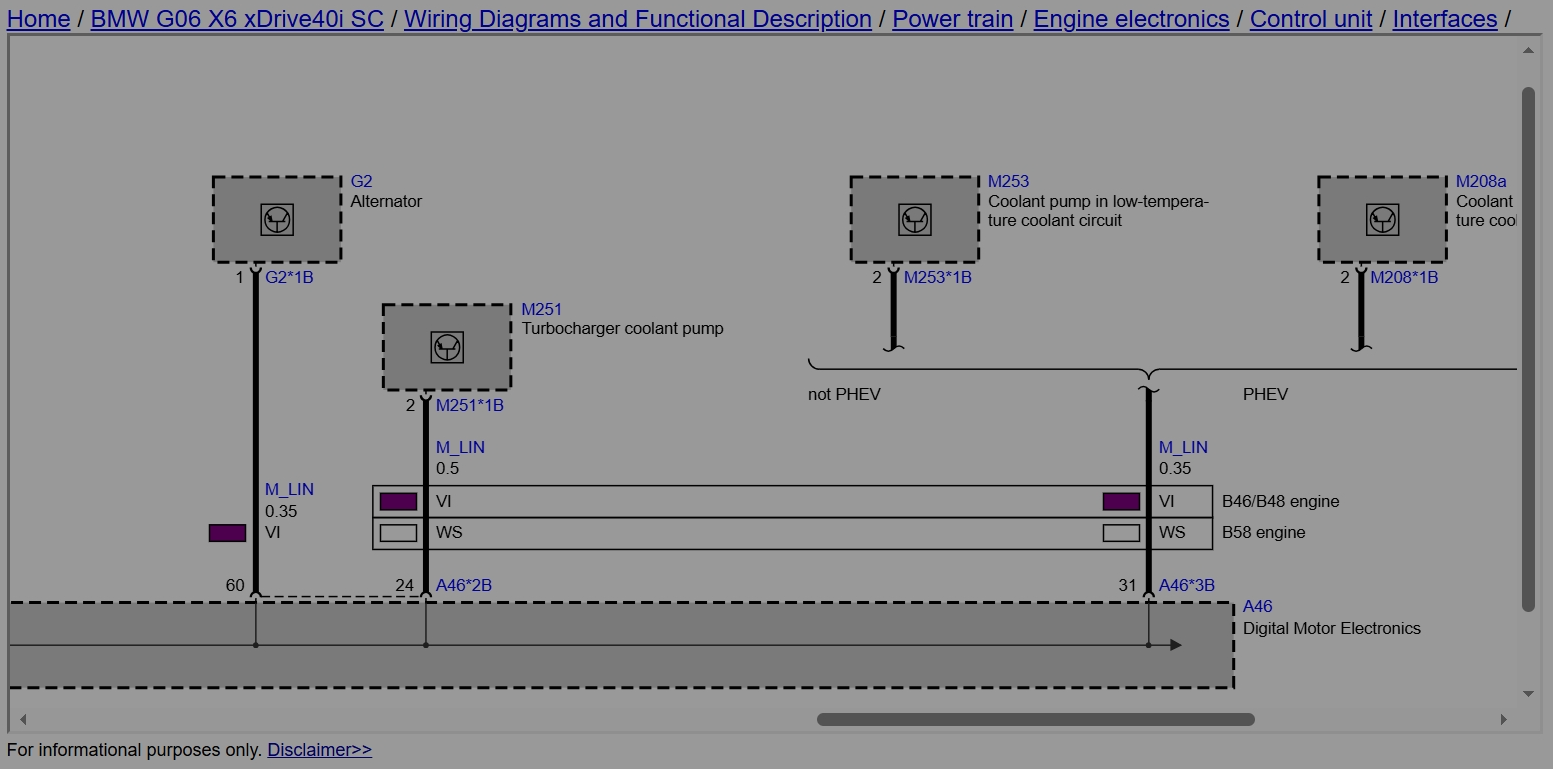Click 'Coolant pump in low-tempera-' description text
The height and width of the screenshot is (769, 1553).
(x=1098, y=201)
